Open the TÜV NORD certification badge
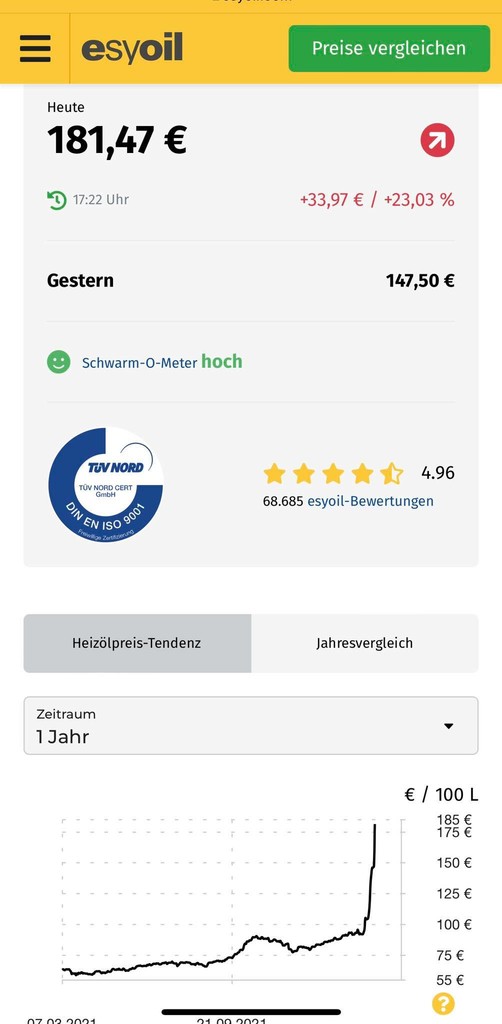Screen dimensions: 502x1024 (x=106, y=485)
